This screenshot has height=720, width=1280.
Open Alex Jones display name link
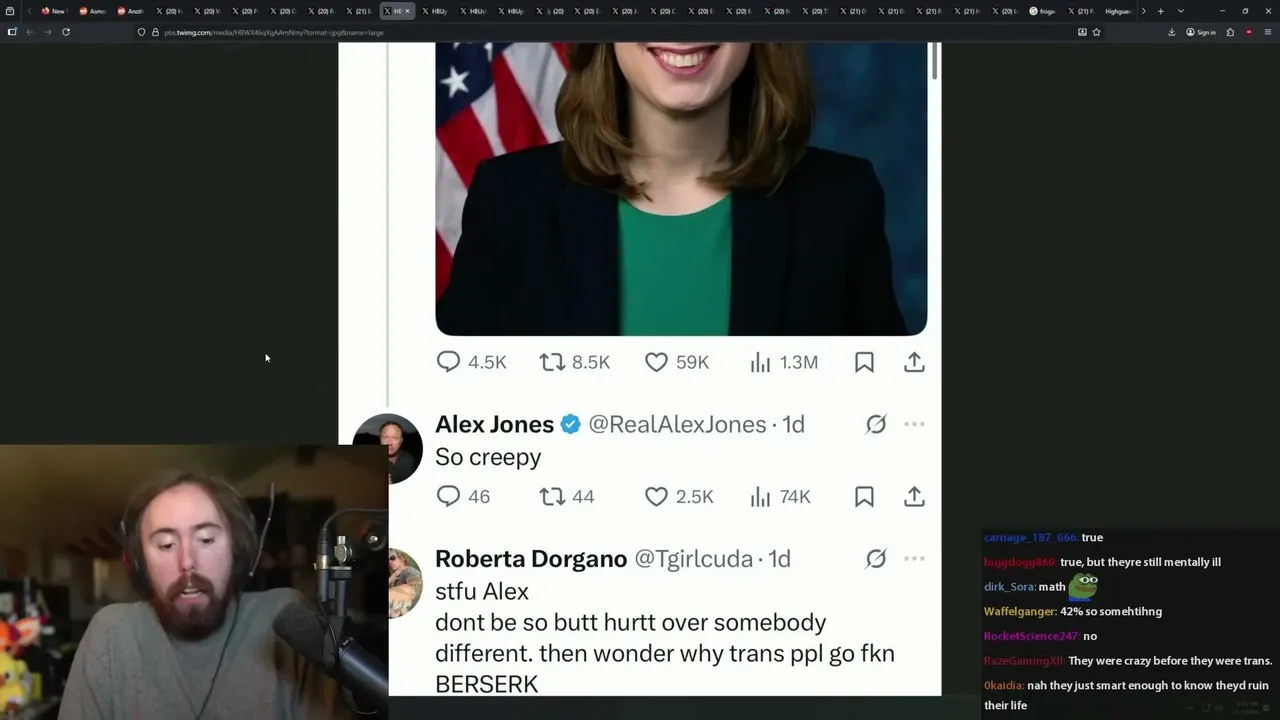[x=494, y=424]
